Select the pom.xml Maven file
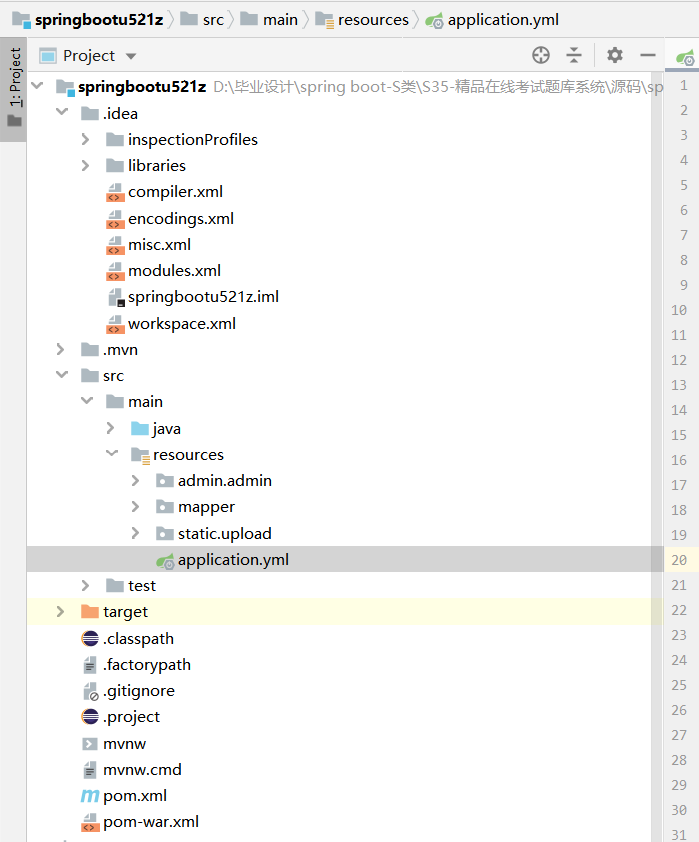699x842 pixels. click(134, 796)
